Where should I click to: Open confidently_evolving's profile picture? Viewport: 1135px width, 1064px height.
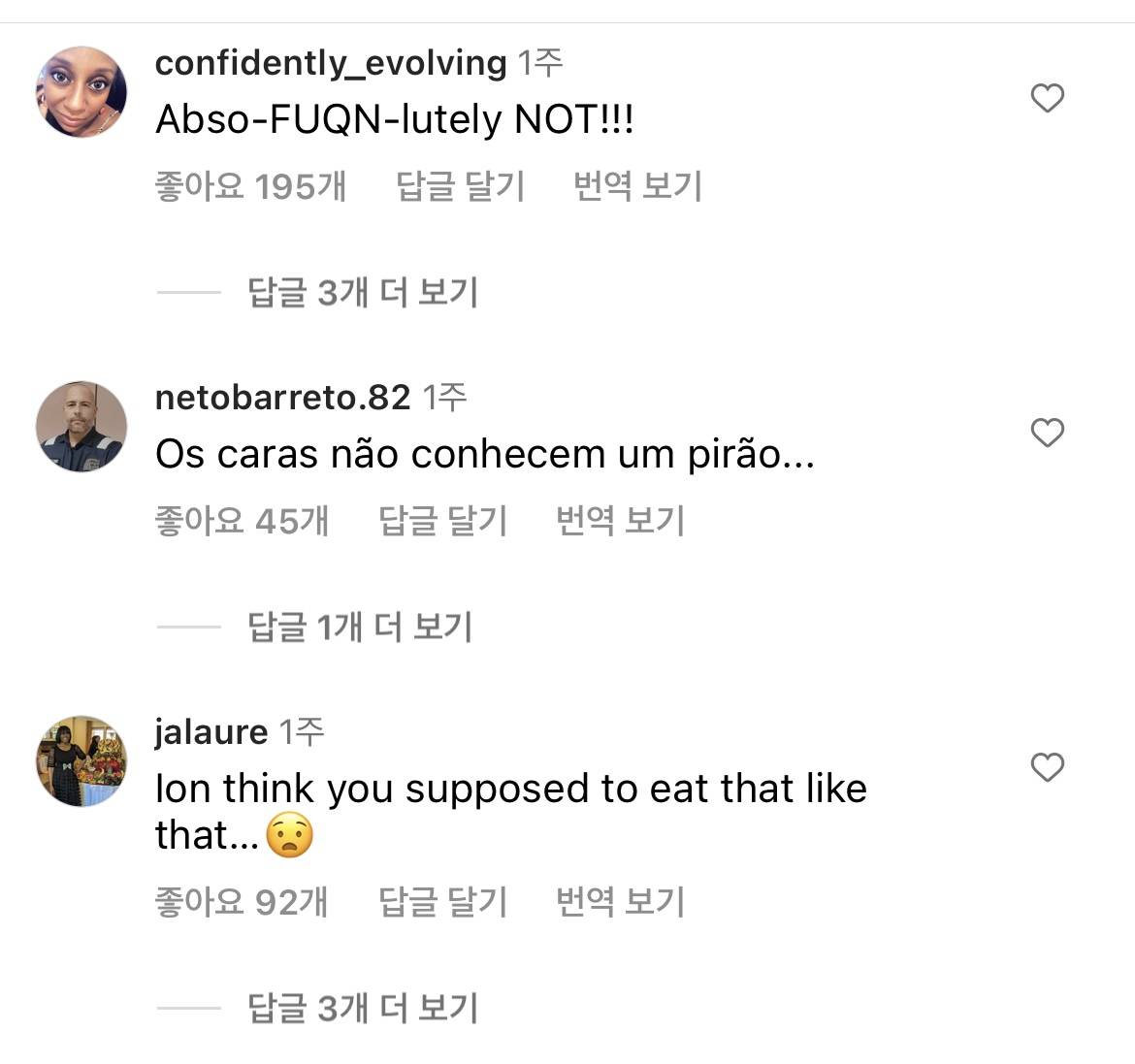[81, 92]
